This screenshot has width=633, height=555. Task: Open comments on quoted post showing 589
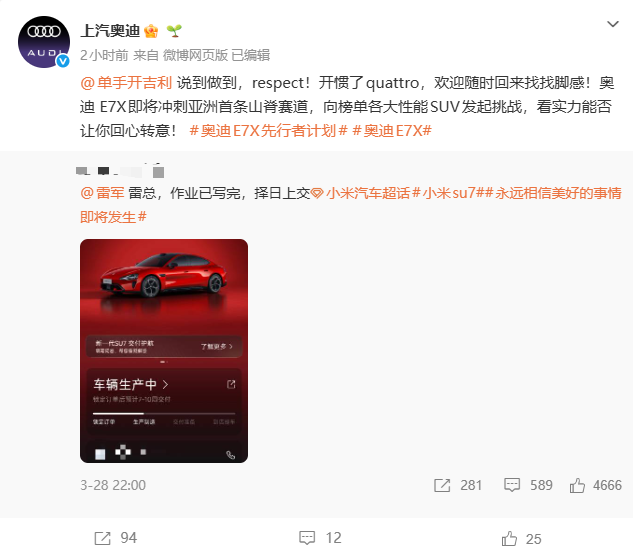(528, 485)
